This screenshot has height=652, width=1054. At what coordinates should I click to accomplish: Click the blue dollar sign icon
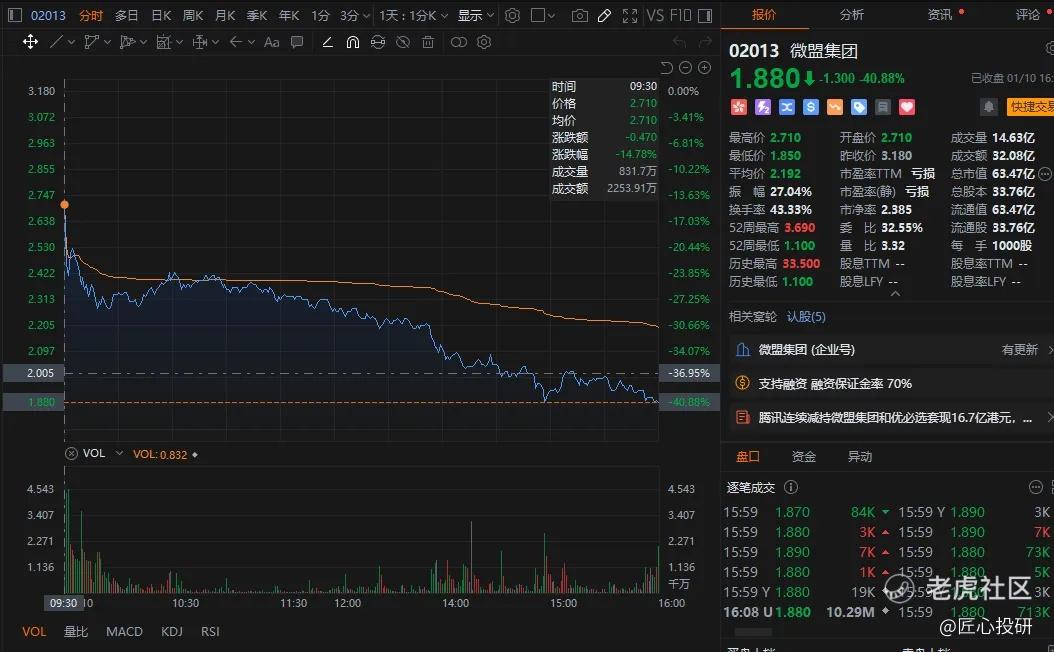click(811, 107)
